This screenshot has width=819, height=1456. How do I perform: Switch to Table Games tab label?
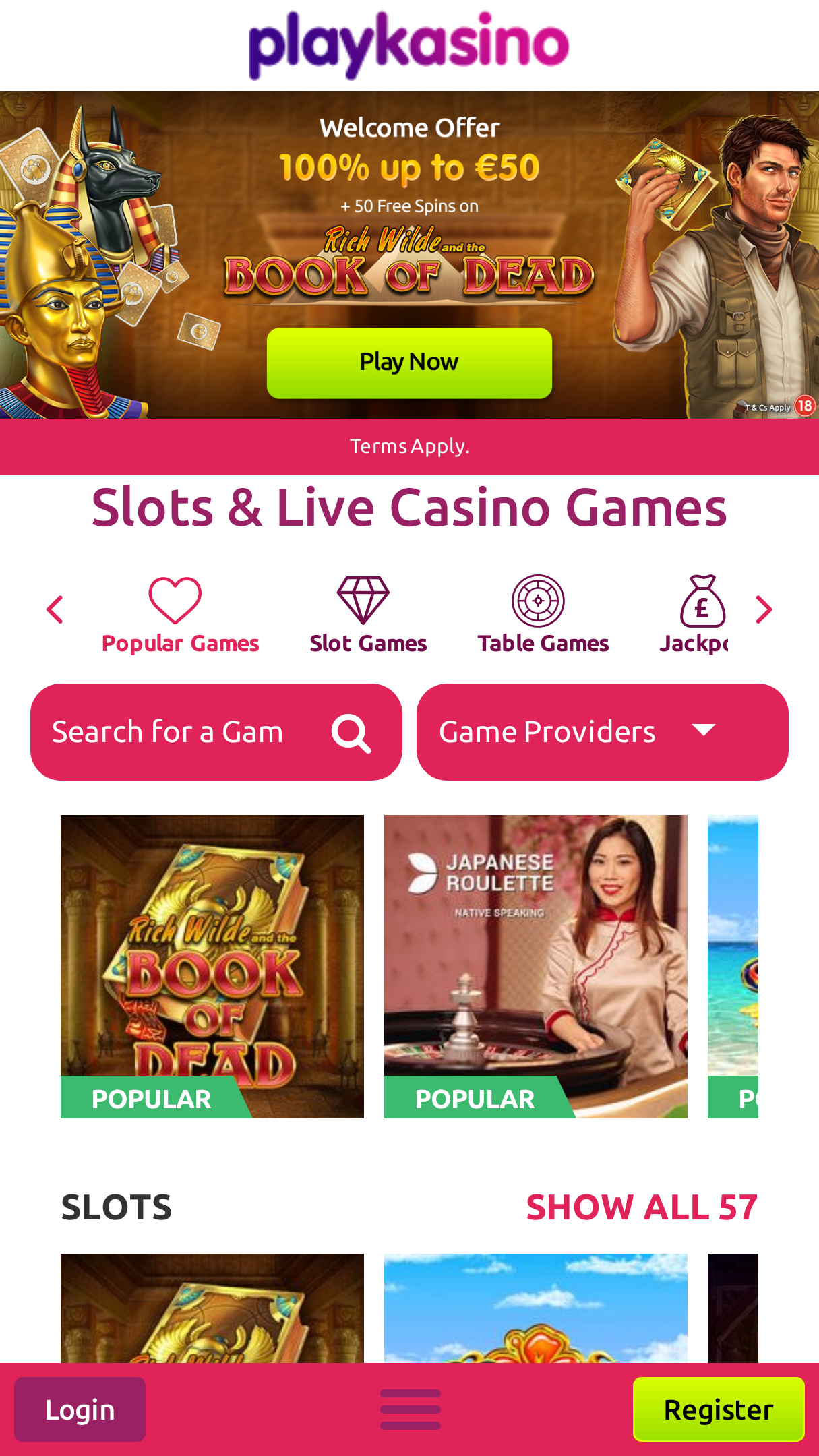click(543, 644)
